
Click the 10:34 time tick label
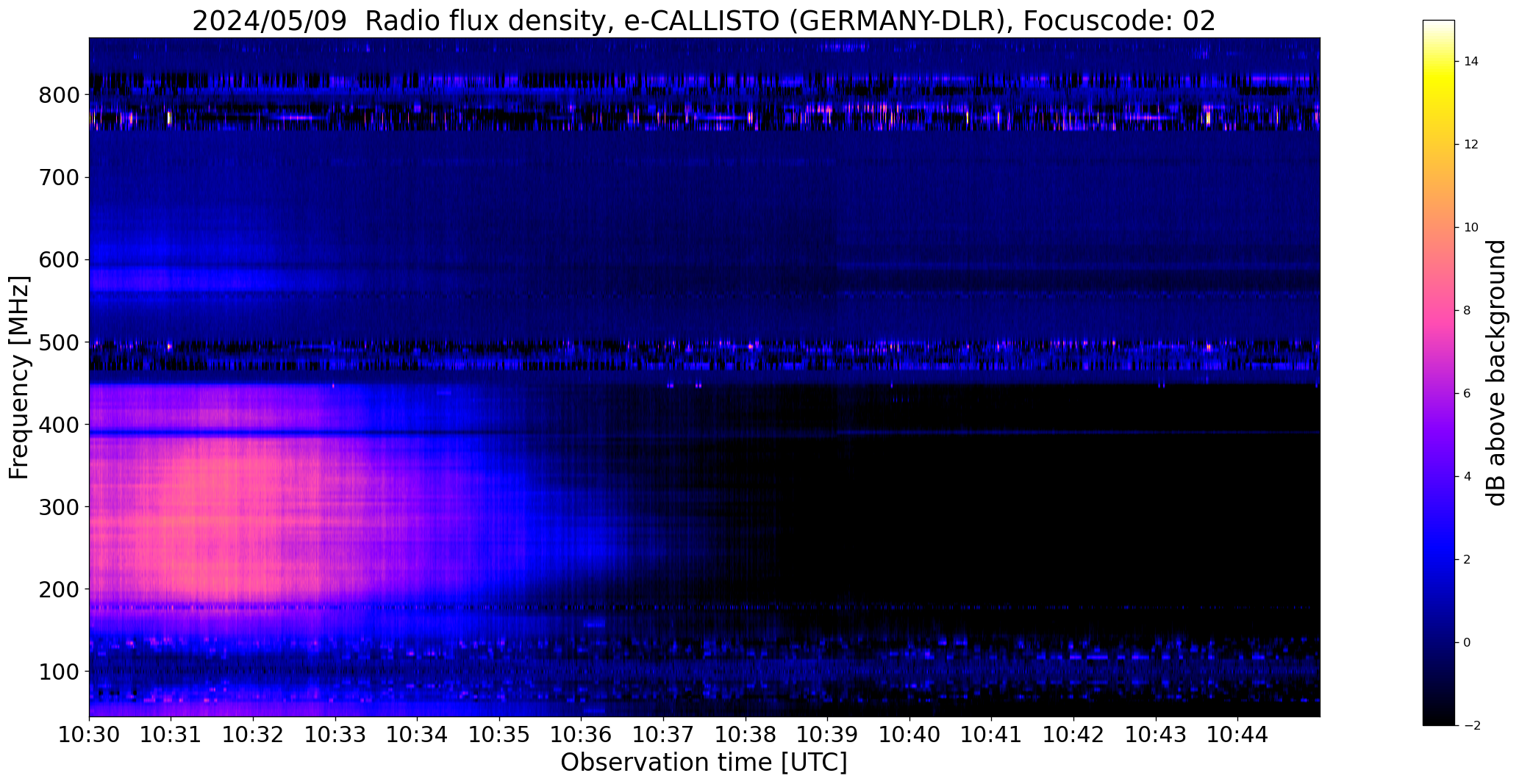418,735
